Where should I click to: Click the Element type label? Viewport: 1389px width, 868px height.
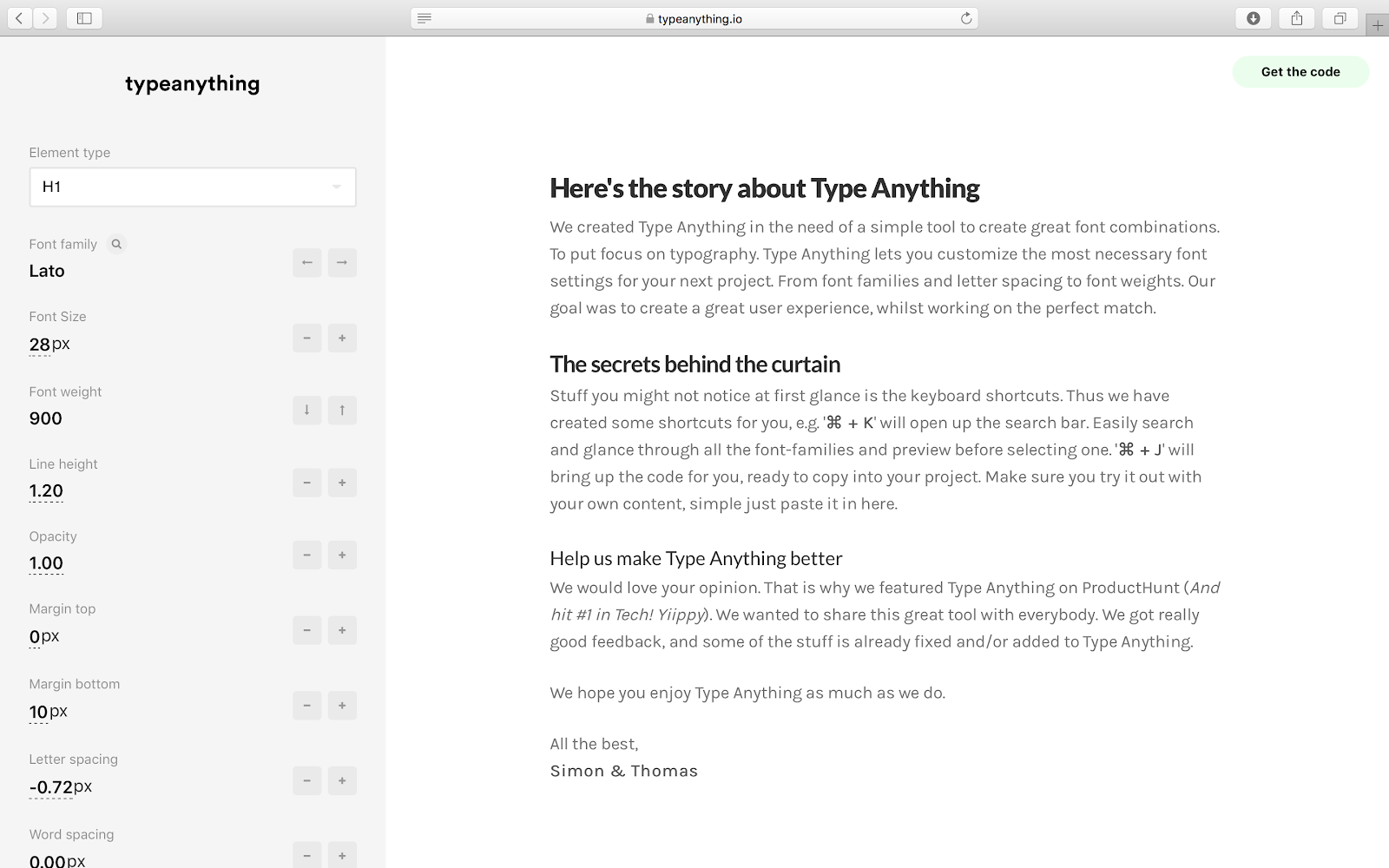[69, 153]
